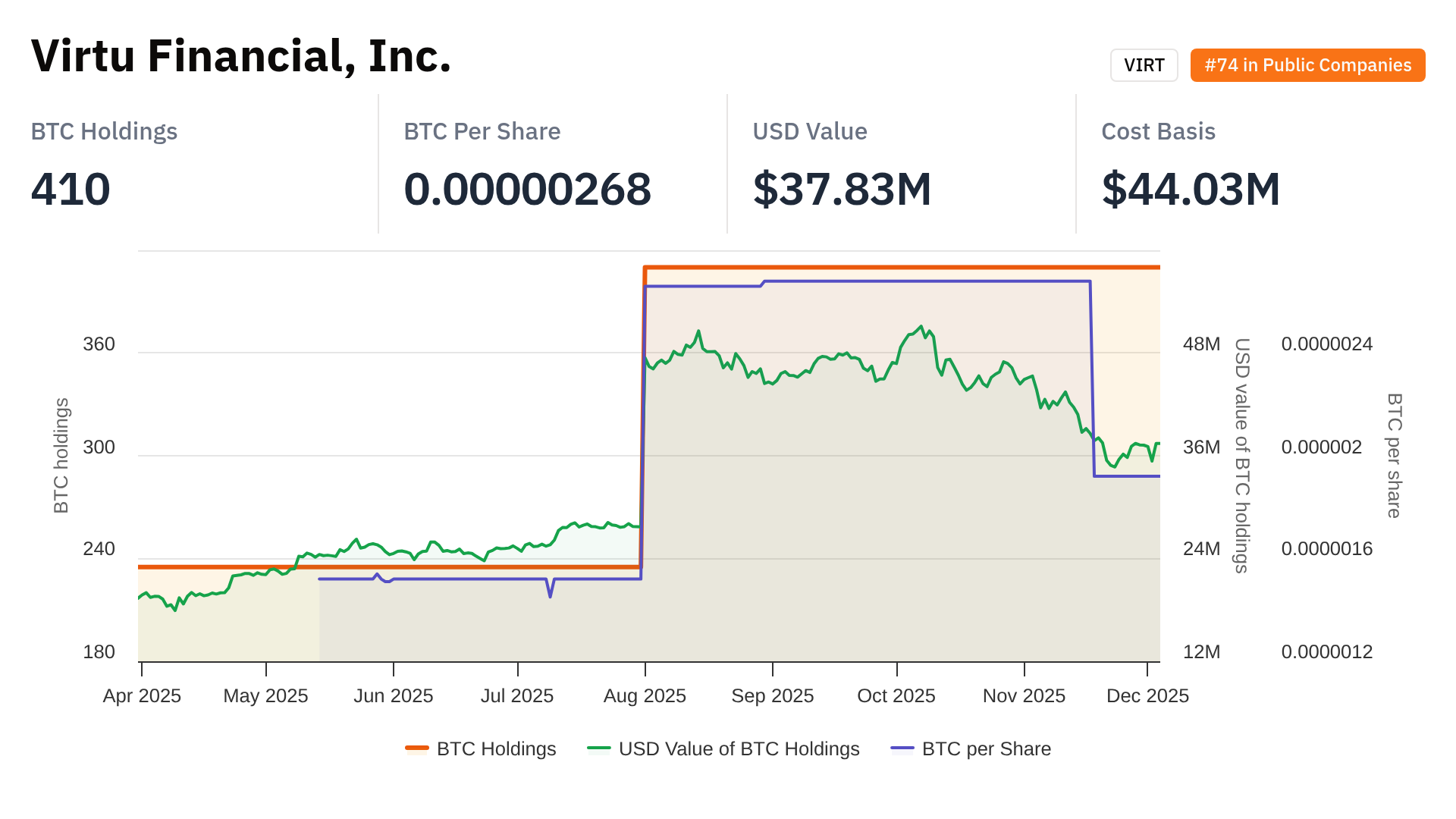Click the Aug 2025 x-axis label

(645, 695)
